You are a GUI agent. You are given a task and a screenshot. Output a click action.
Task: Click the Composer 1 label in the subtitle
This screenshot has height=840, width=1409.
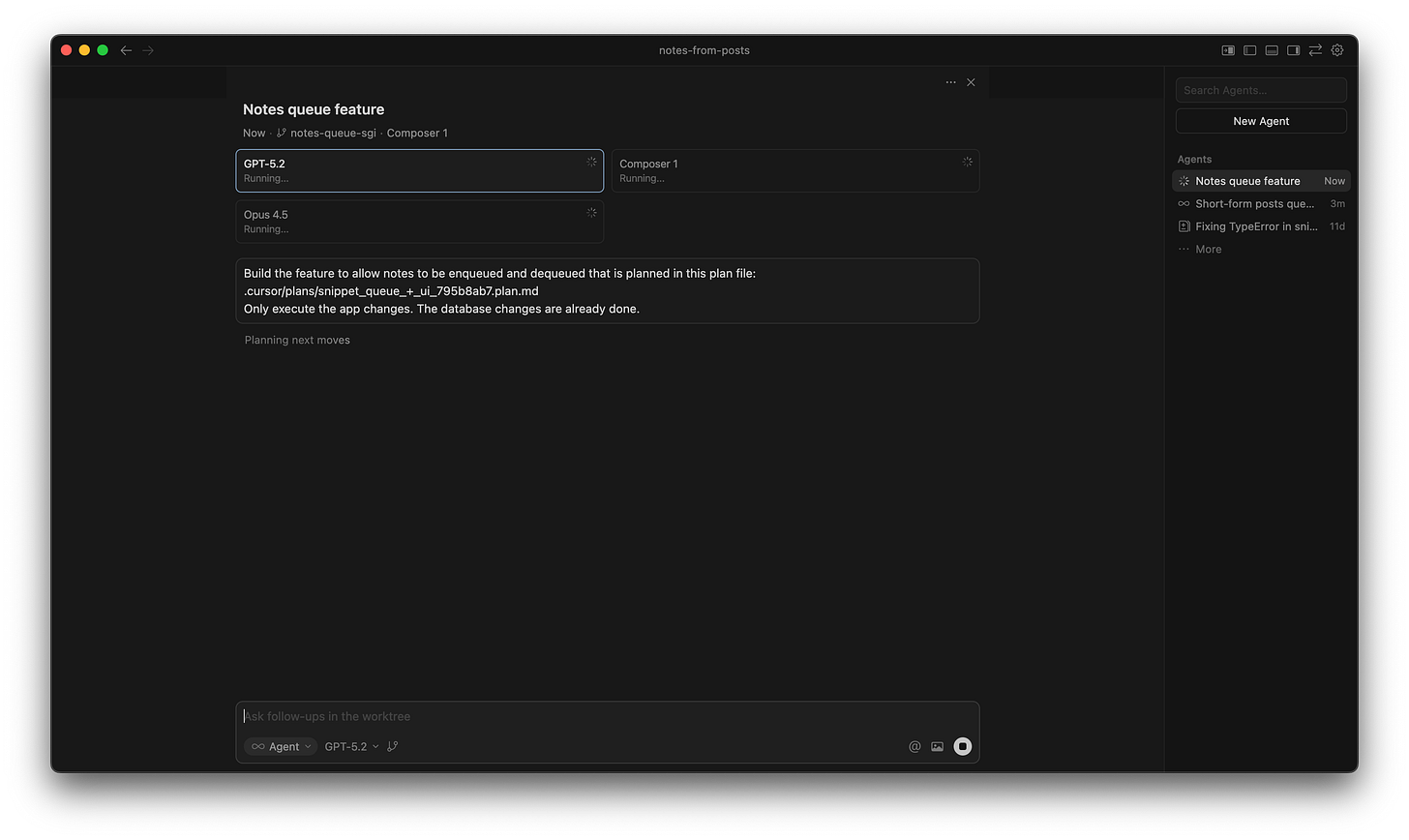point(417,133)
